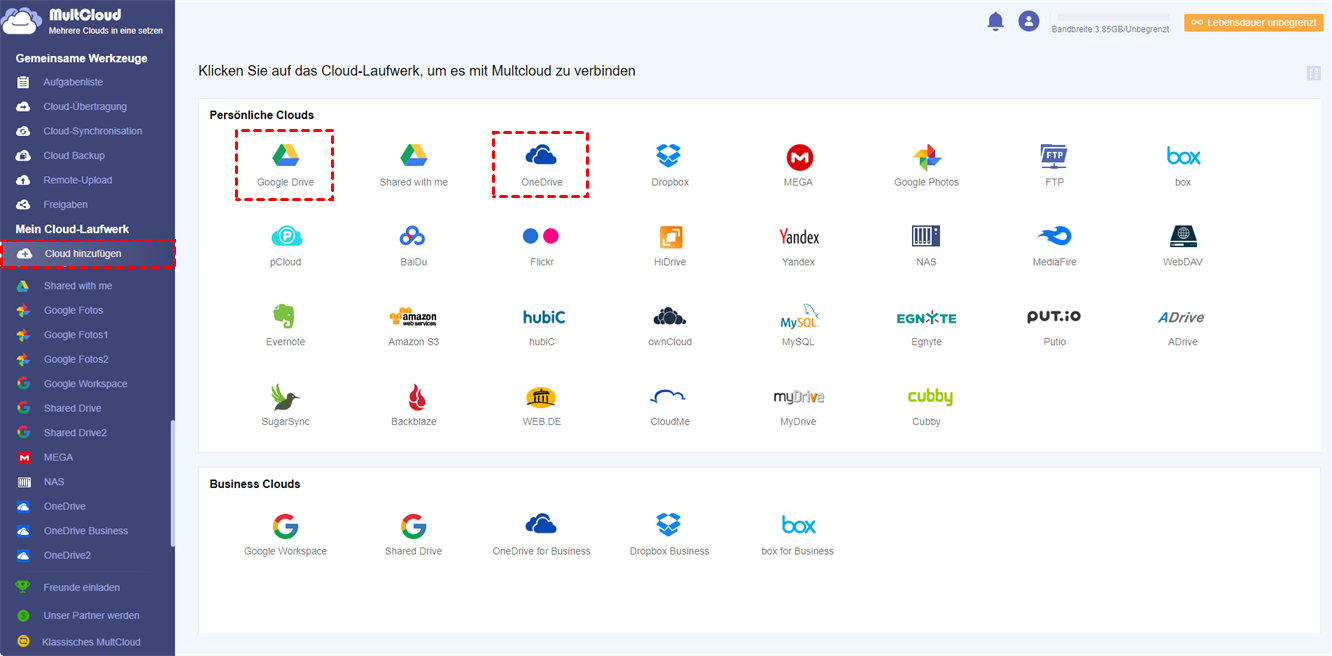Select Google Drive in Persönliche Clouds
Screen dimensions: 1332x656
pyautogui.click(x=285, y=165)
